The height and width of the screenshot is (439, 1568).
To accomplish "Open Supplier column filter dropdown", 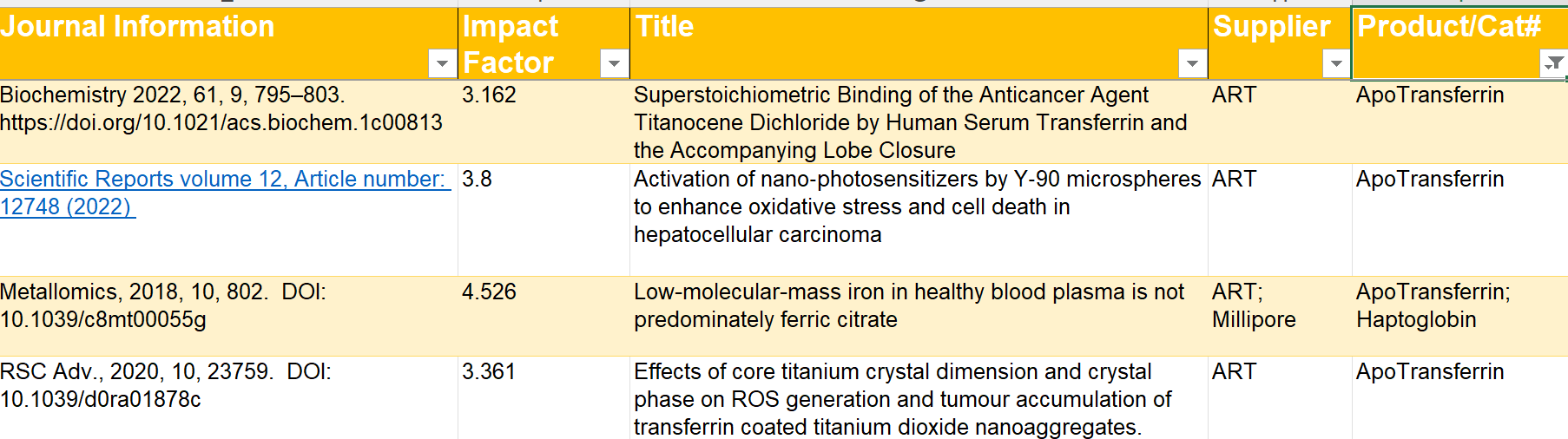I will pyautogui.click(x=1336, y=63).
